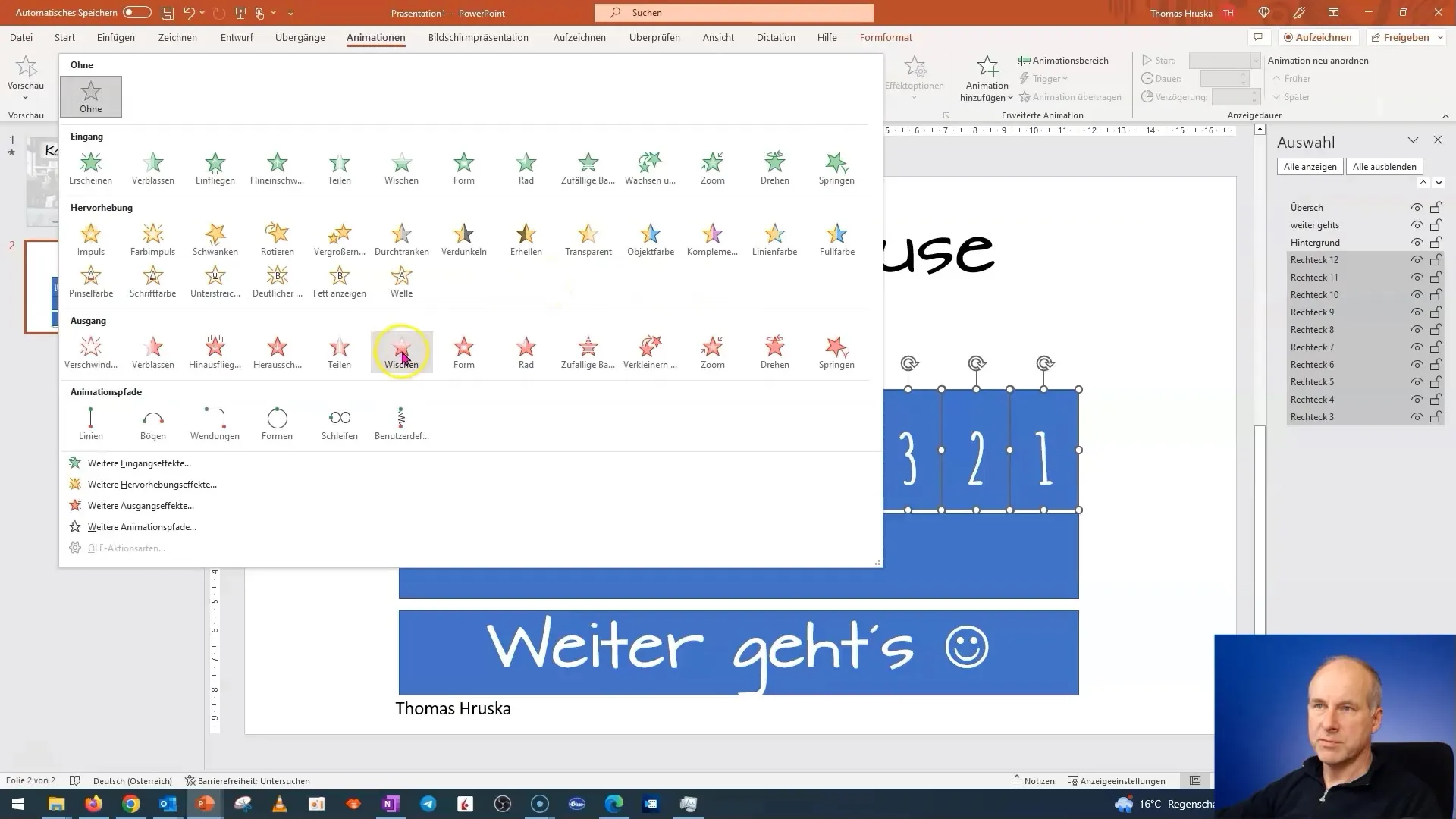The height and width of the screenshot is (819, 1456).
Task: Select the Zoom entrance animation effect
Action: (x=712, y=165)
